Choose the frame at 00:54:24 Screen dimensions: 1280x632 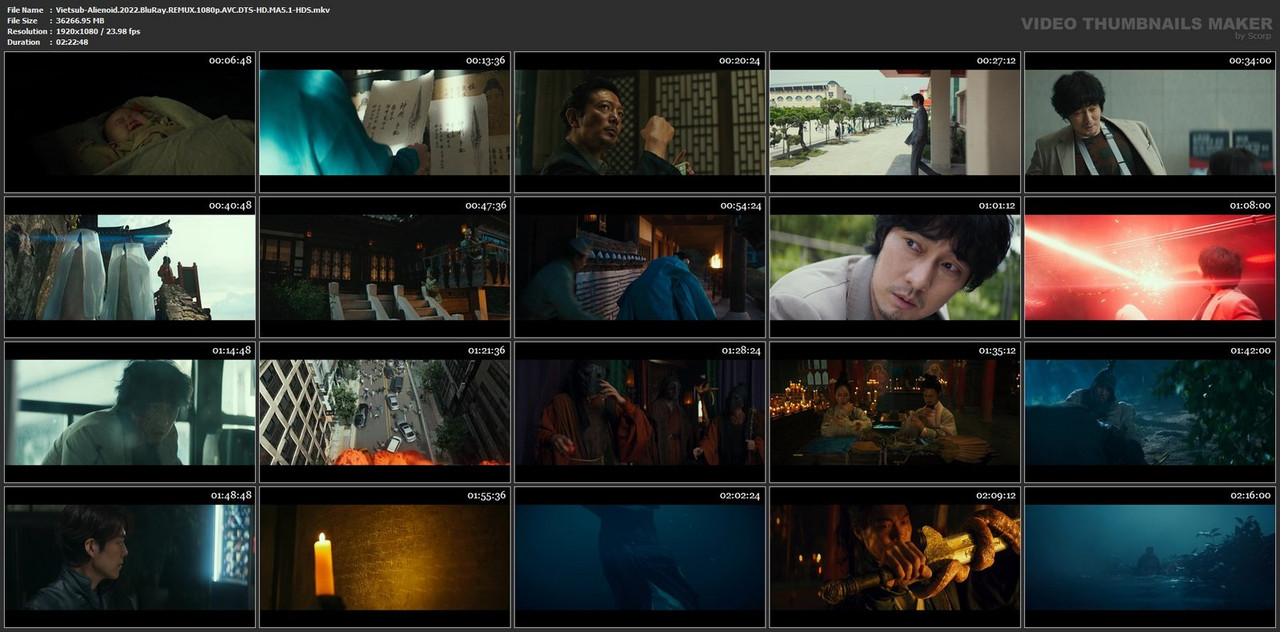640,267
